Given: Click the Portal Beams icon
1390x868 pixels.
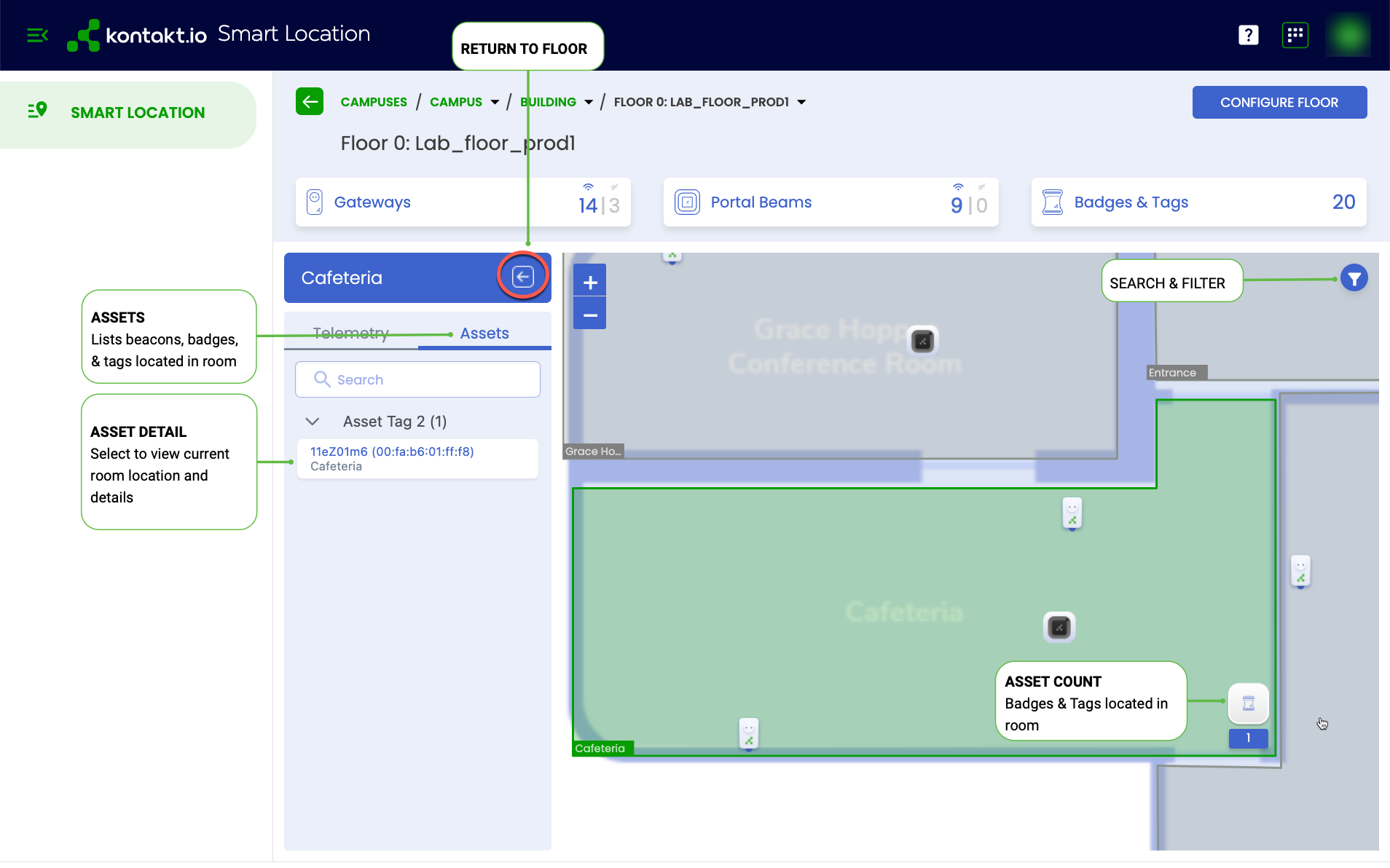Looking at the screenshot, I should point(687,202).
